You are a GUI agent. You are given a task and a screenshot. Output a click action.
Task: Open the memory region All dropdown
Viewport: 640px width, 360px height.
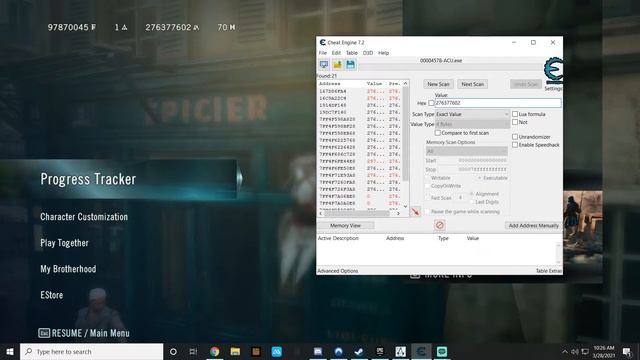pyautogui.click(x=467, y=151)
